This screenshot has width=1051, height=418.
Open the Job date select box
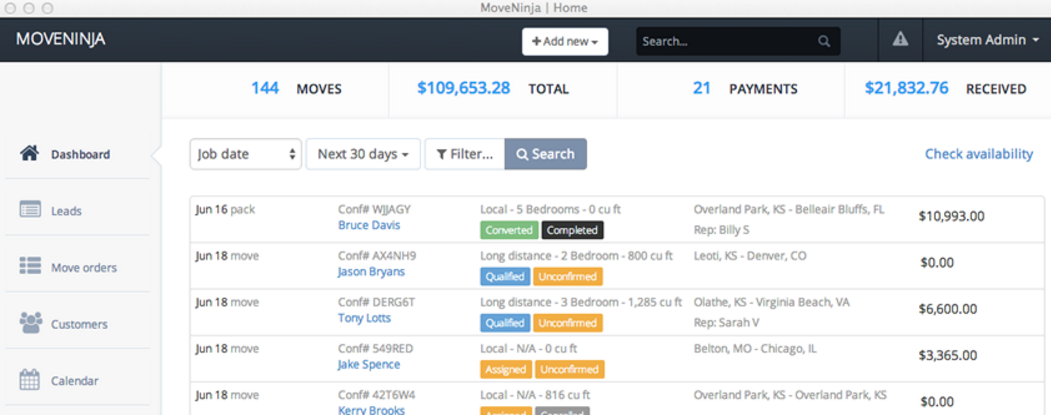point(245,154)
